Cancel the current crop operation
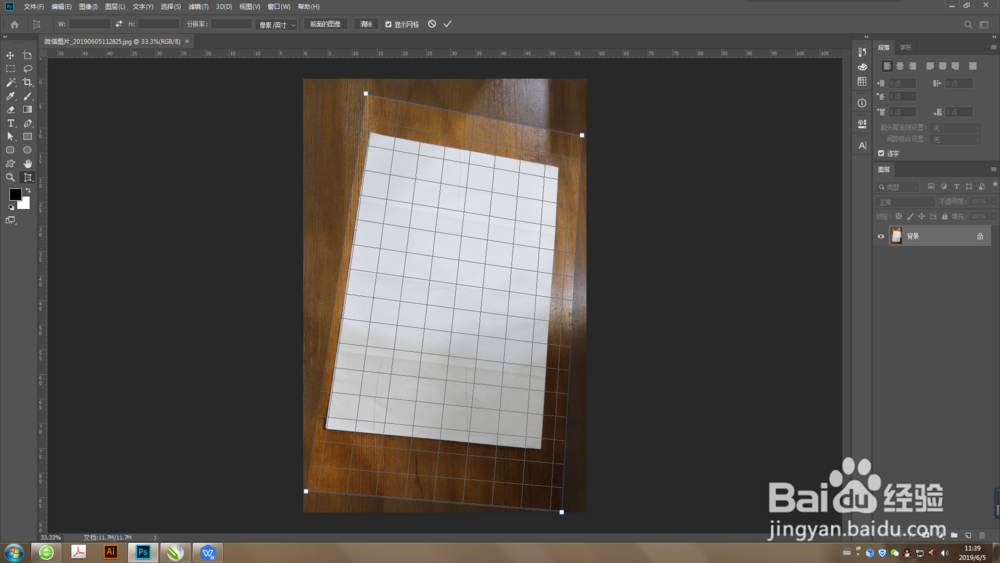Viewport: 1000px width, 563px height. [x=432, y=24]
